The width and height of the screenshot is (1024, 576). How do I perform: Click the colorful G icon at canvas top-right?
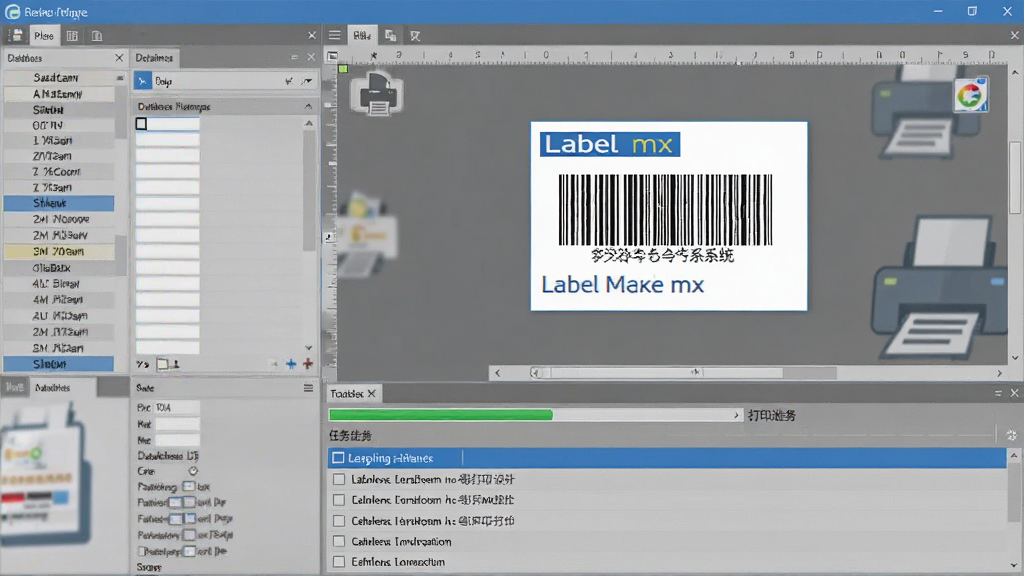(970, 95)
